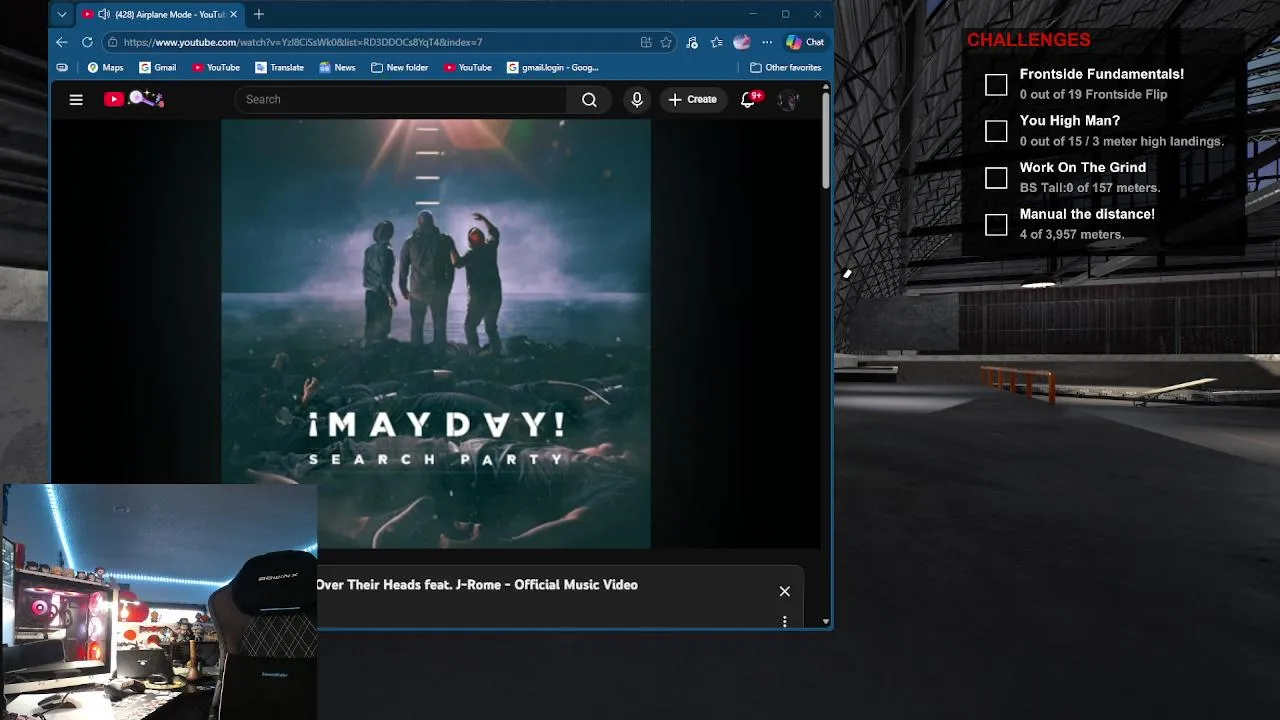Screen dimensions: 1280x720
Task: Click the magnifier search button
Action: tap(589, 99)
